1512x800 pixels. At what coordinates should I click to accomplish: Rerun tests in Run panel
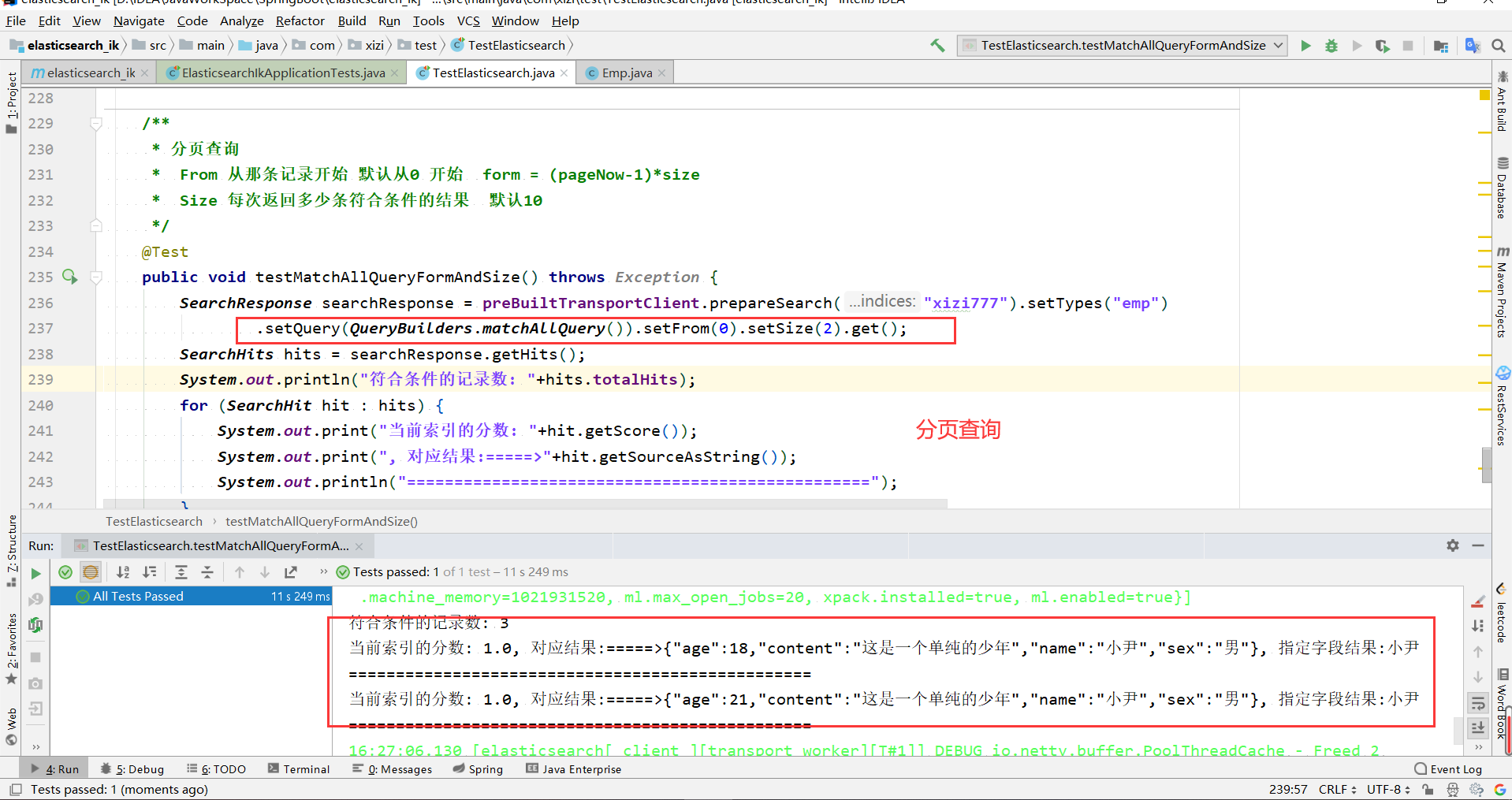(35, 573)
